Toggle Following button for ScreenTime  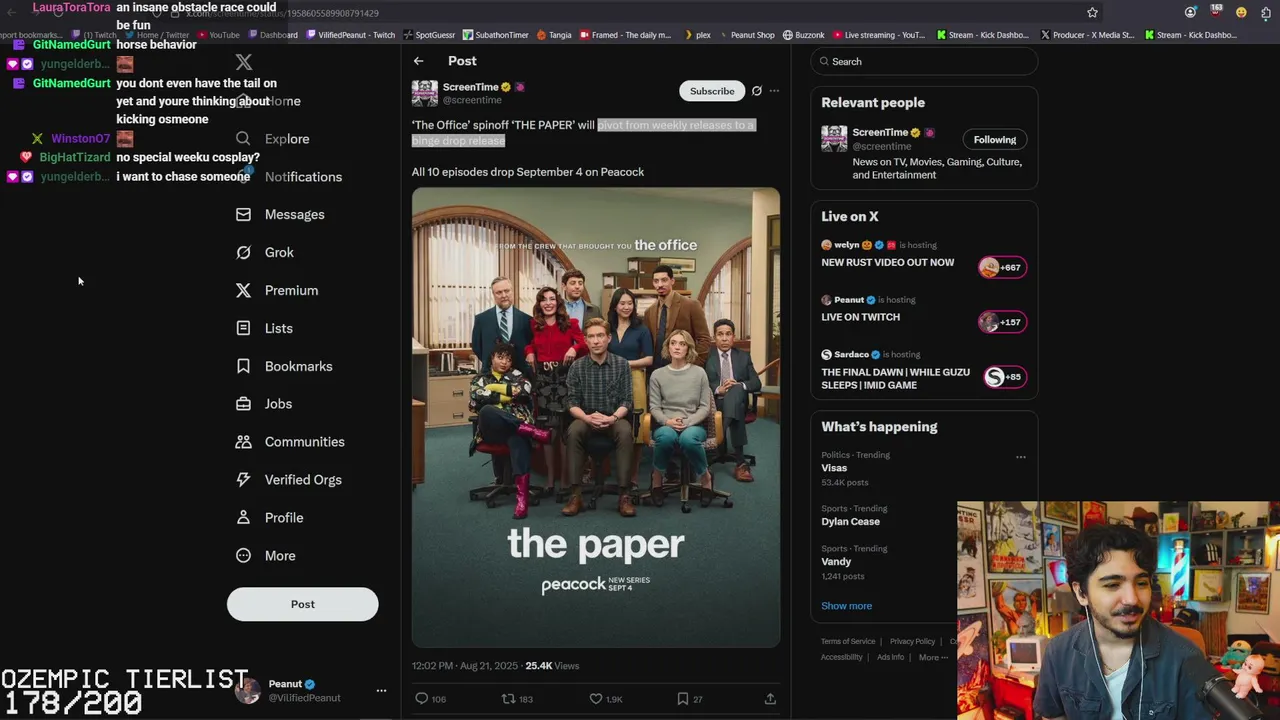tap(995, 140)
